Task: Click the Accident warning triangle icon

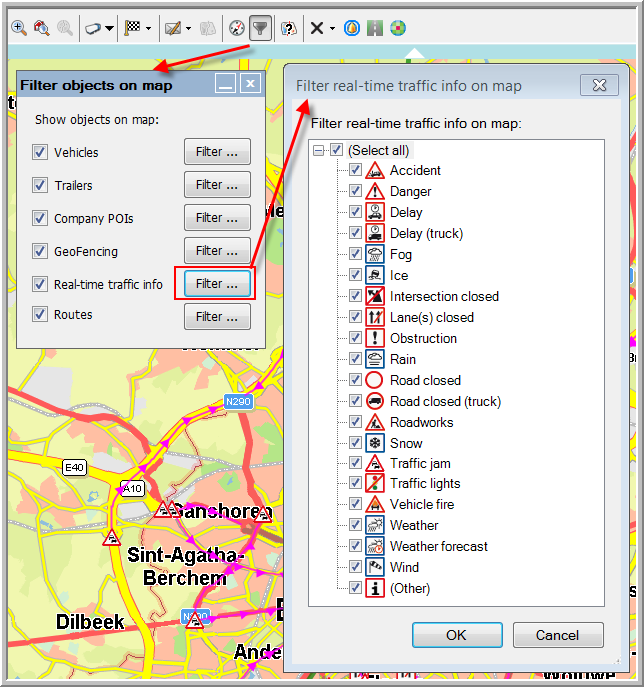Action: 375,171
